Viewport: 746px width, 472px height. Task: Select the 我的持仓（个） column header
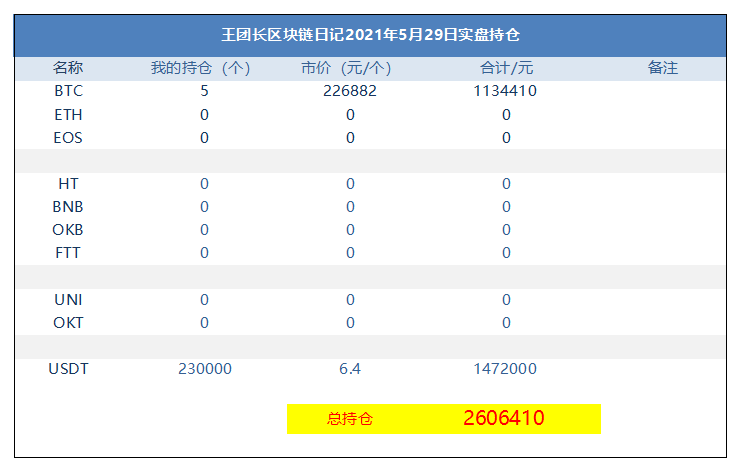coord(204,68)
